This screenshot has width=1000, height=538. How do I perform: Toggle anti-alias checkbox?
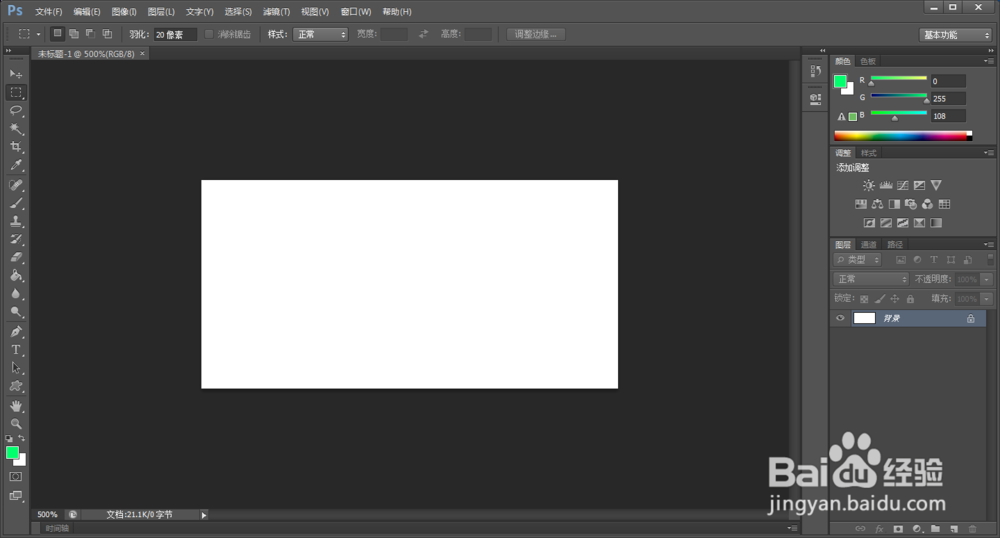click(x=209, y=34)
